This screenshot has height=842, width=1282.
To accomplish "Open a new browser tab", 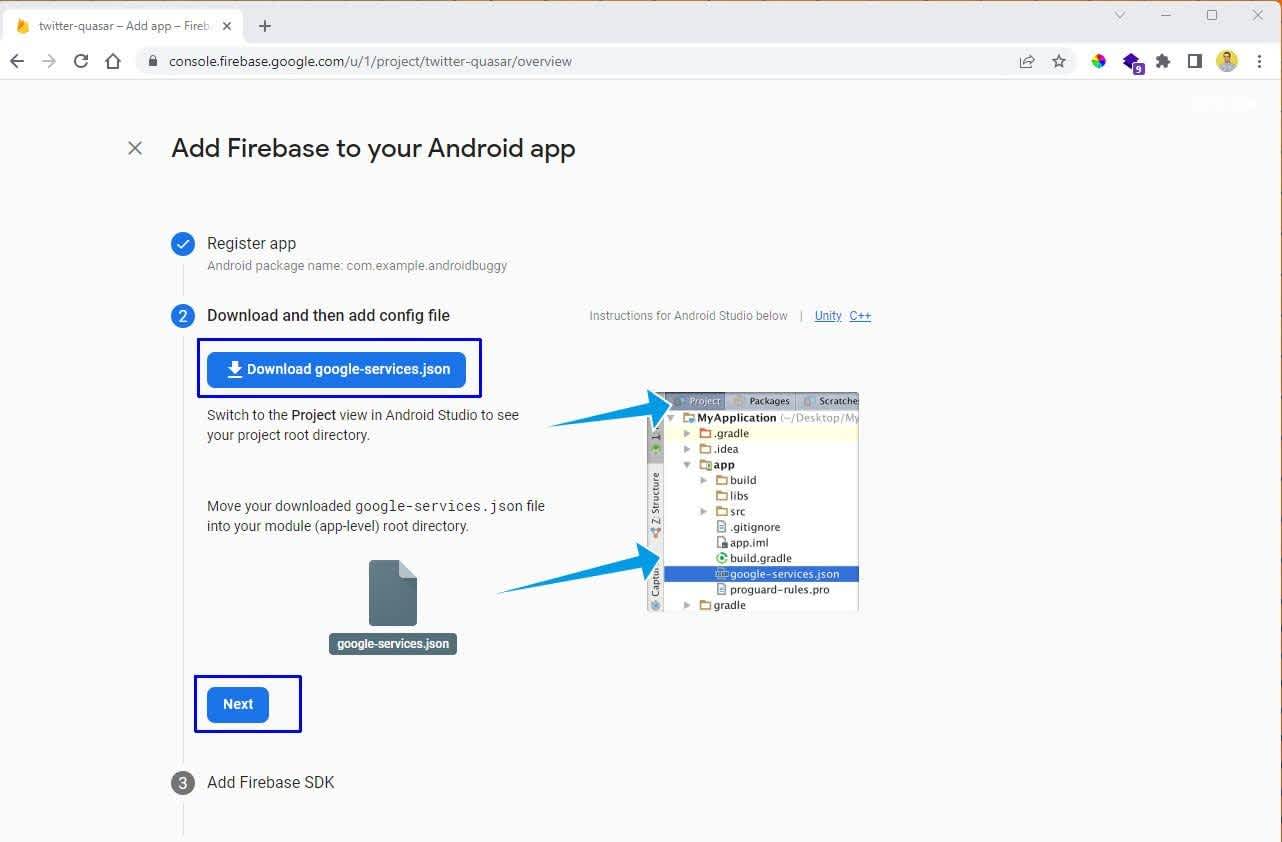I will (265, 26).
